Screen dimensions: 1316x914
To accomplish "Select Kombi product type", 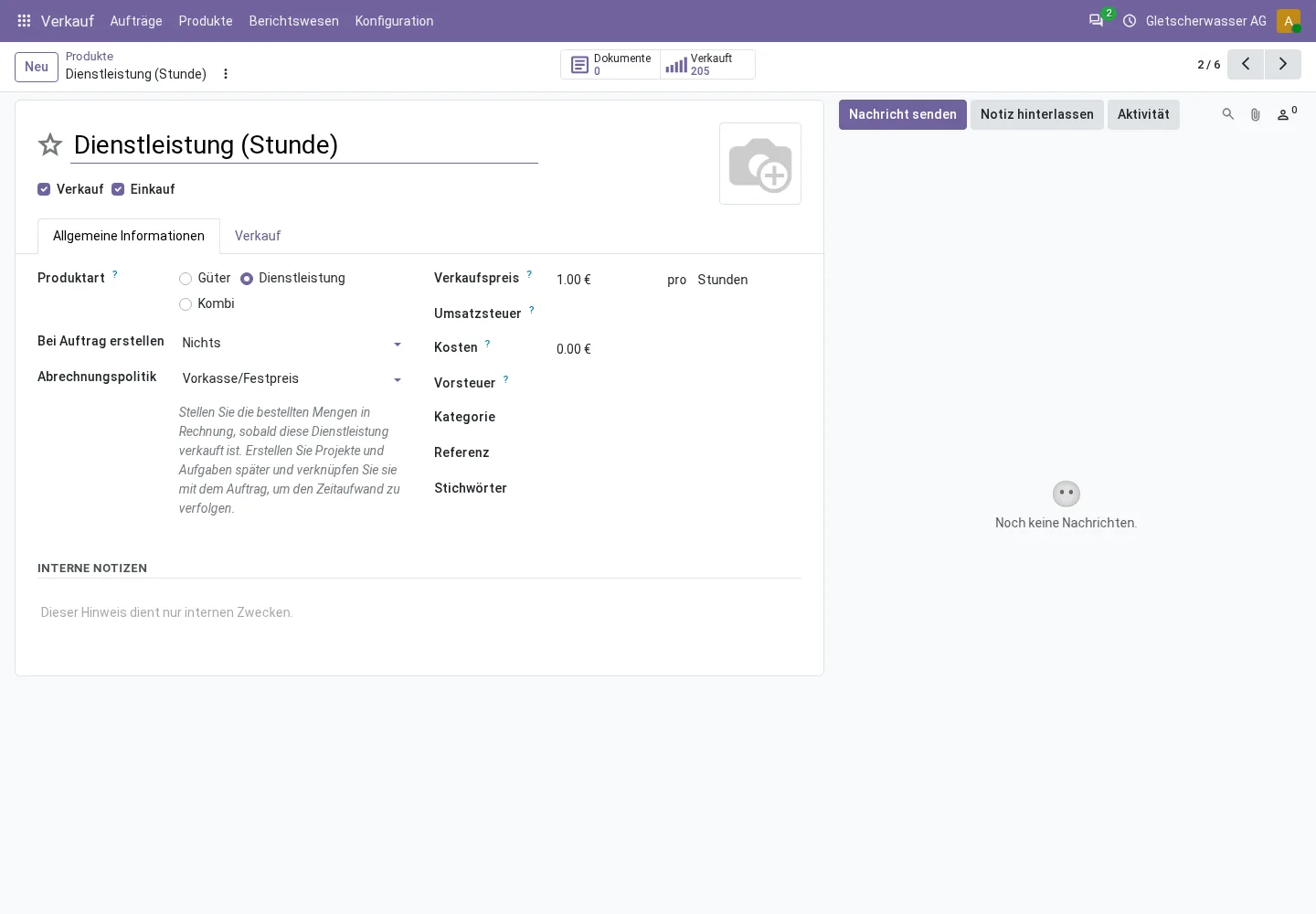I will (x=186, y=304).
